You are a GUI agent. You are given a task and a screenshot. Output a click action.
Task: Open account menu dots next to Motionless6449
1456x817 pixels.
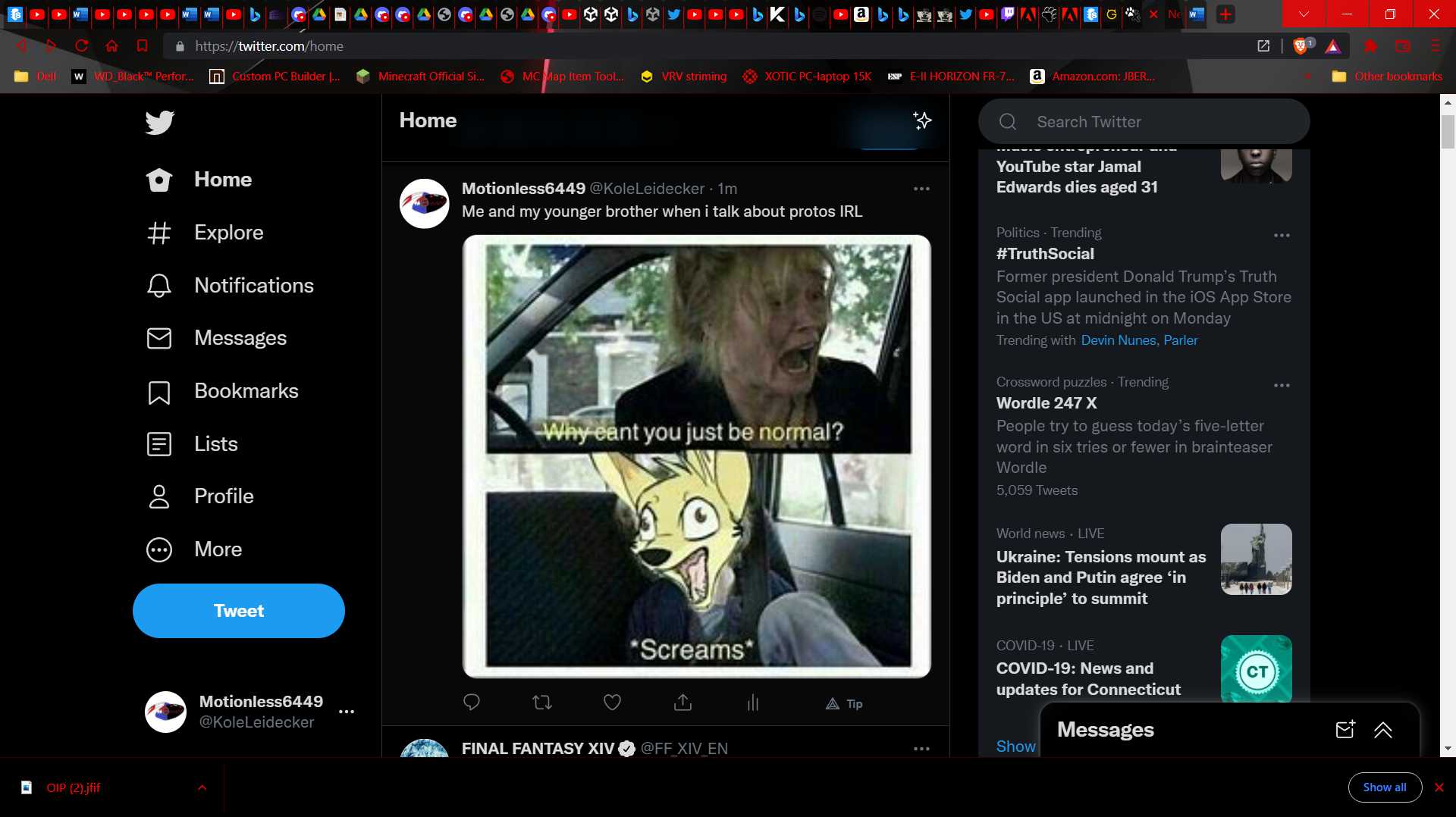coord(347,712)
